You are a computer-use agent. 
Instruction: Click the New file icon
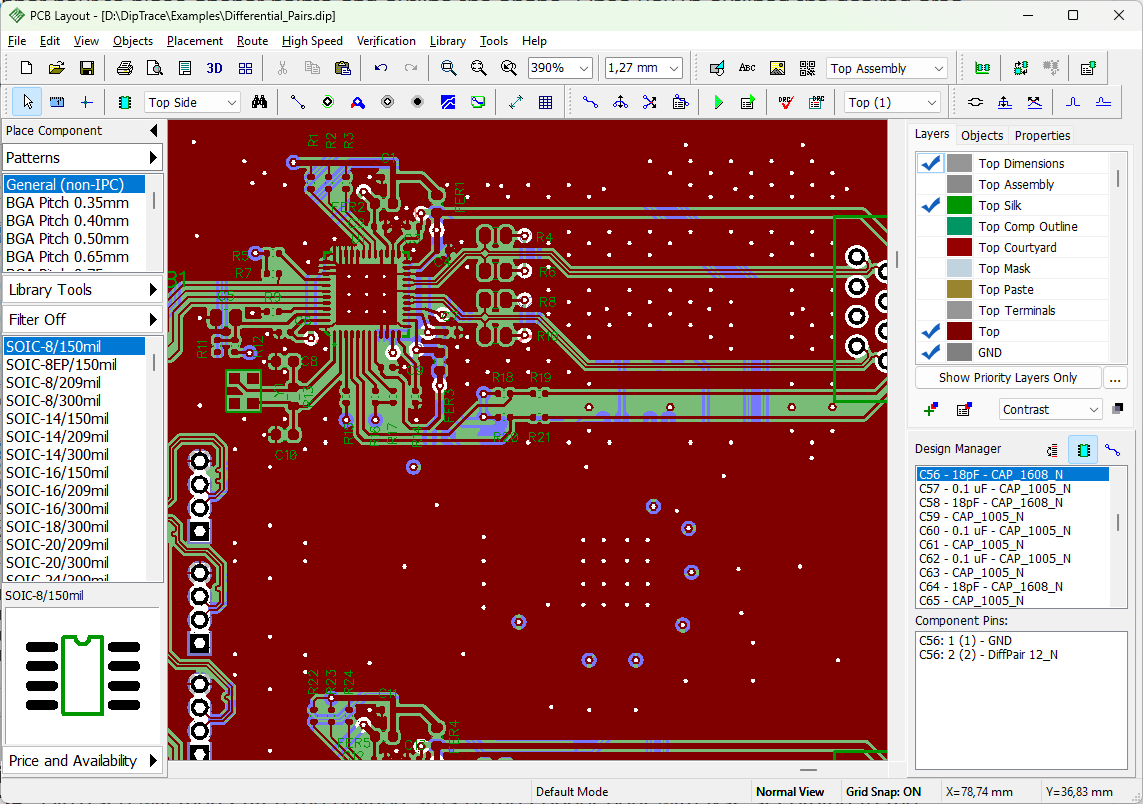click(26, 68)
